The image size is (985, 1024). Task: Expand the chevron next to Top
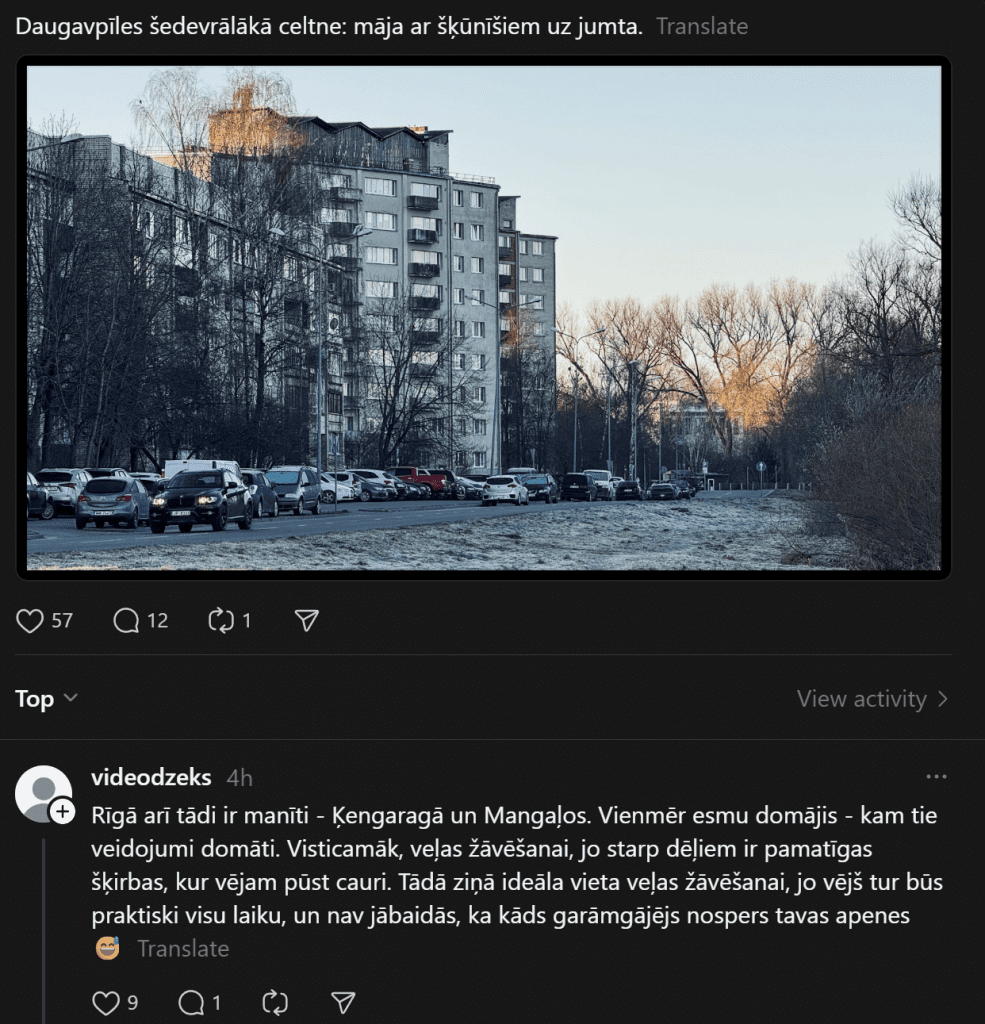click(x=71, y=698)
